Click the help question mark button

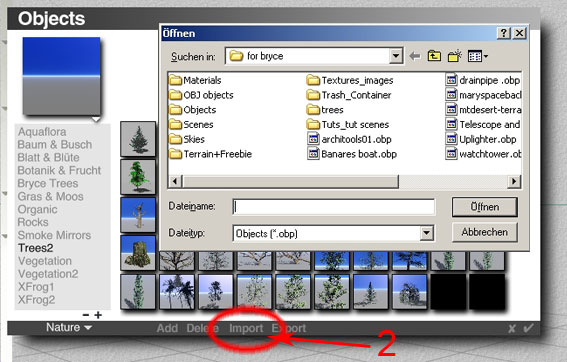coord(504,33)
